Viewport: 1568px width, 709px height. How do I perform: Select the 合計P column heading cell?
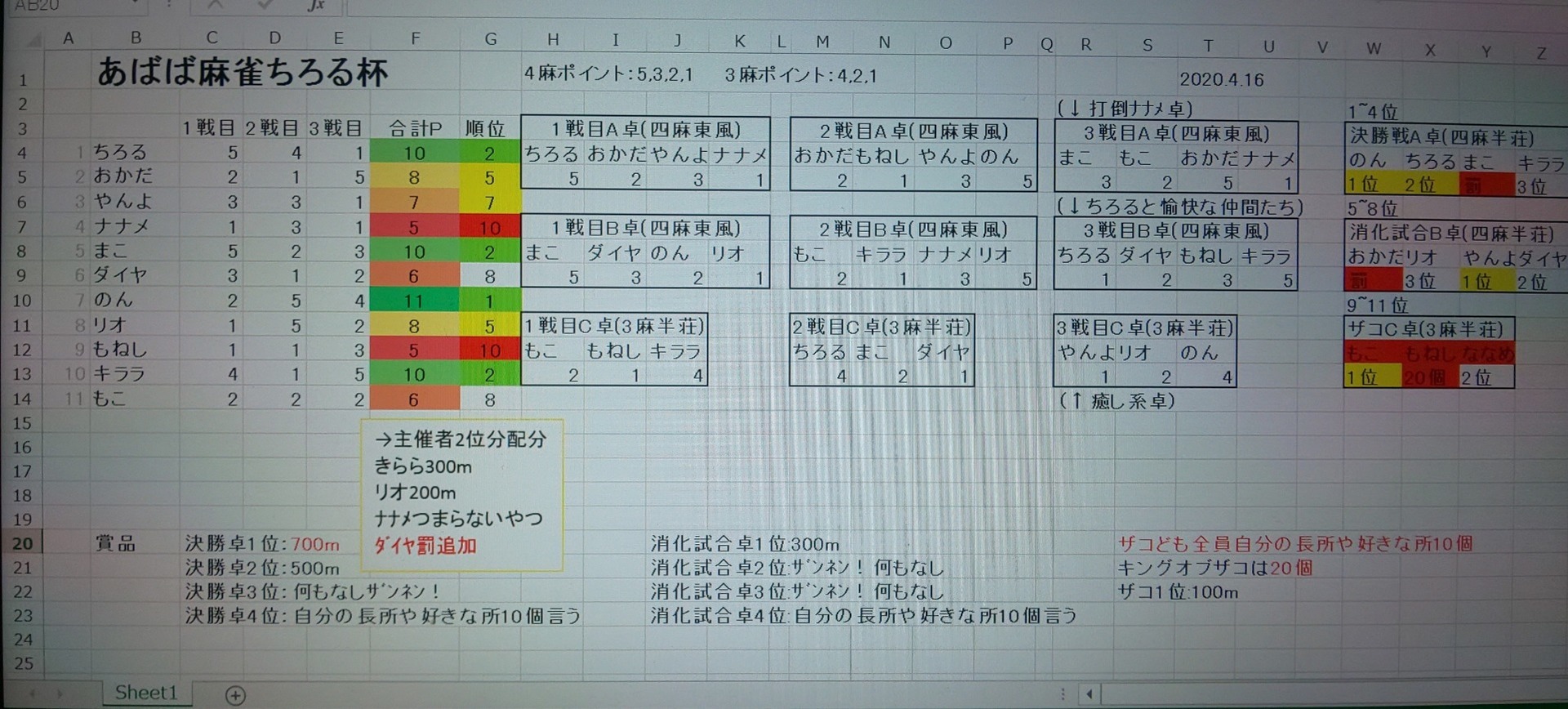coord(415,128)
